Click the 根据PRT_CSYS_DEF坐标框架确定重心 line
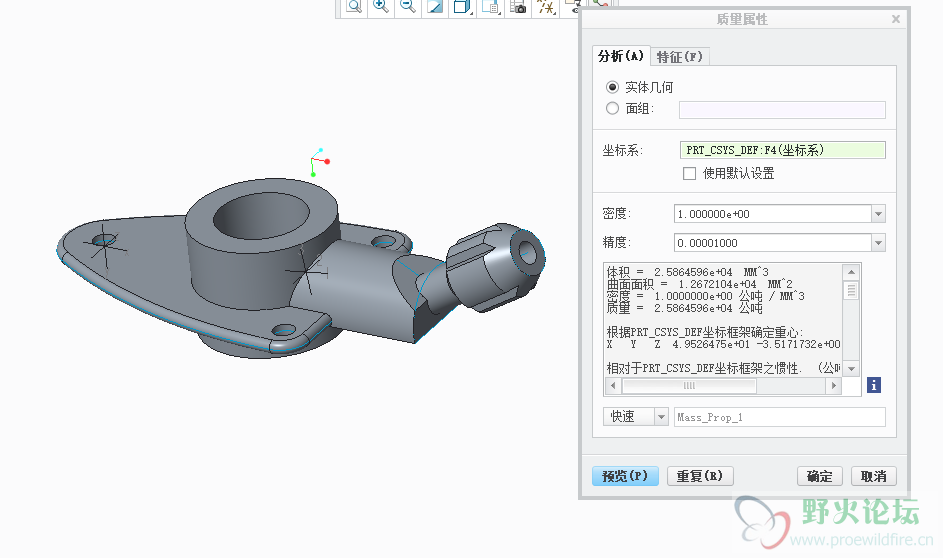Viewport: 943px width, 558px height. 705,332
